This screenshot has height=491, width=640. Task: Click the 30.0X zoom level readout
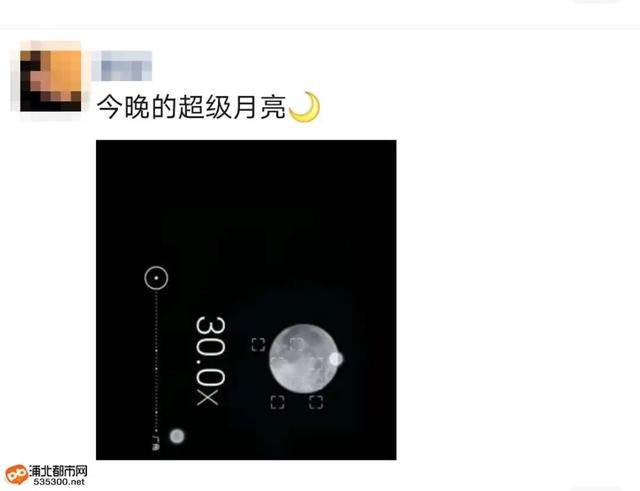211,361
